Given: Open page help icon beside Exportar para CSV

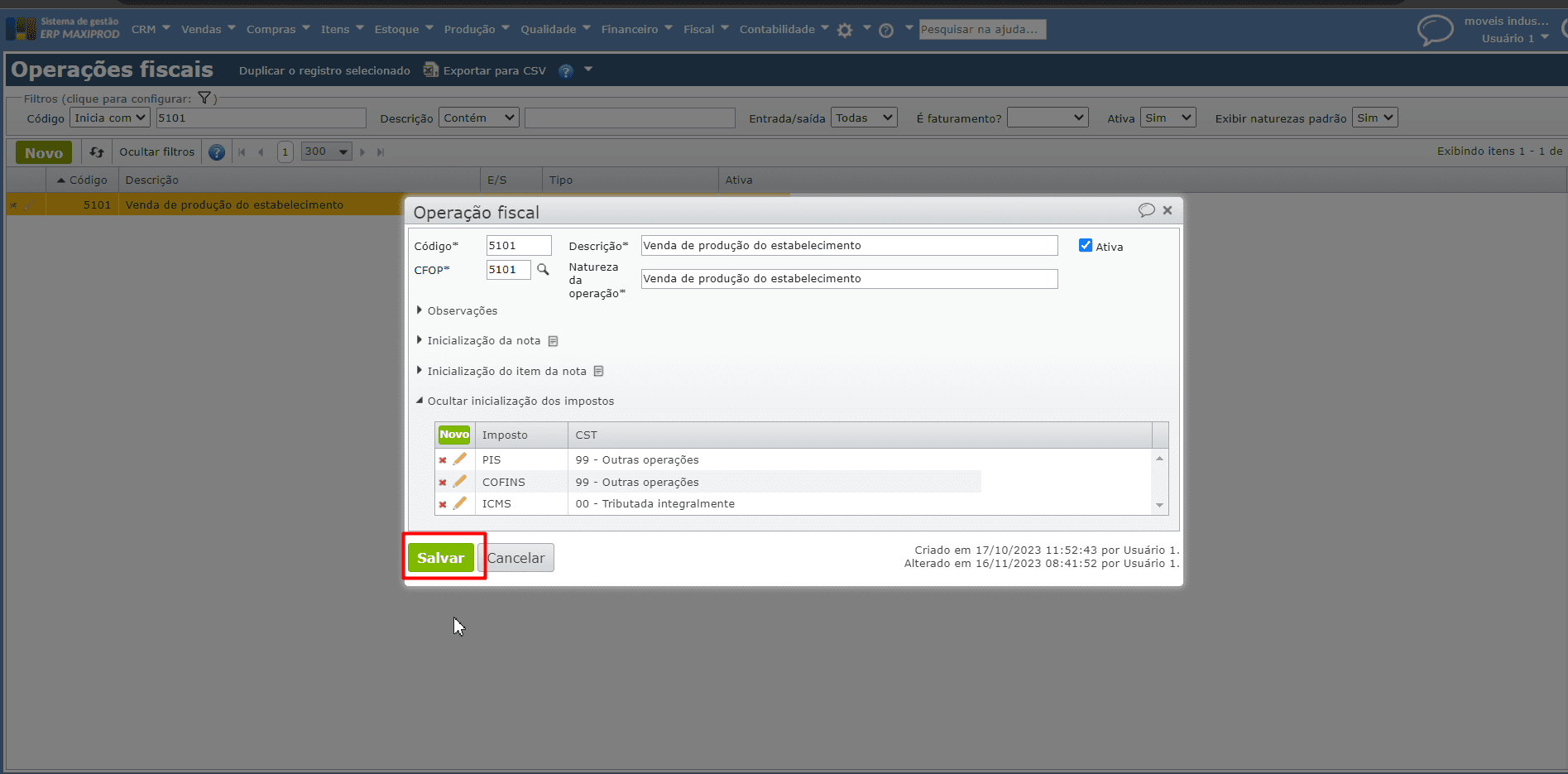Looking at the screenshot, I should 566,71.
